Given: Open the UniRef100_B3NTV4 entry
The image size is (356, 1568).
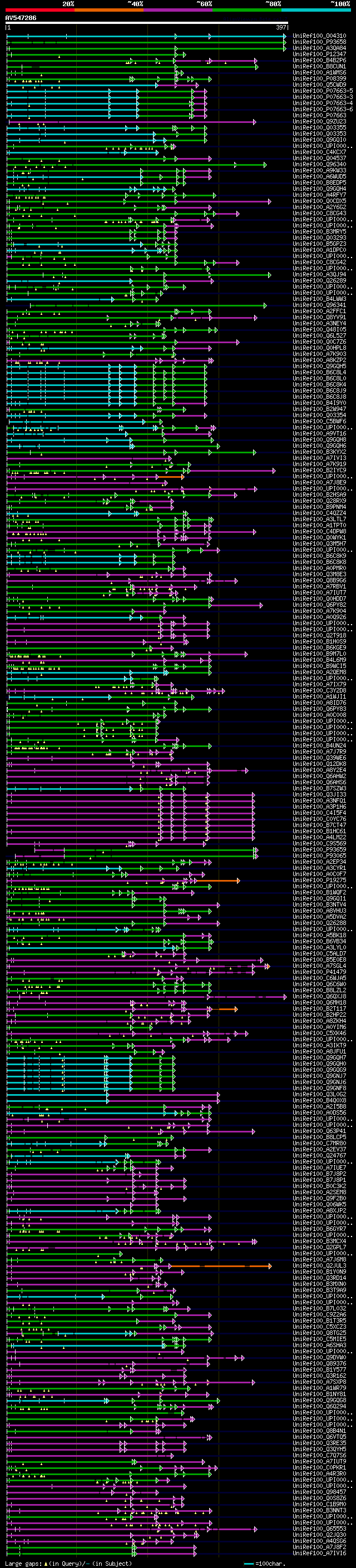Looking at the screenshot, I should click(x=319, y=904).
